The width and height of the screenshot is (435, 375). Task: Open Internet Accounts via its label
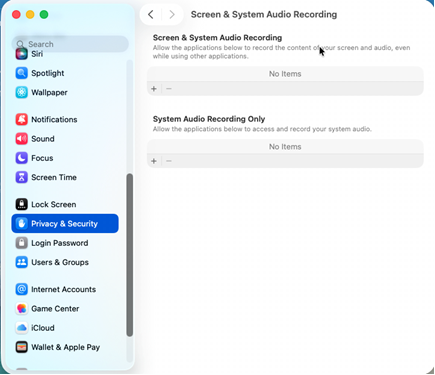(x=63, y=289)
